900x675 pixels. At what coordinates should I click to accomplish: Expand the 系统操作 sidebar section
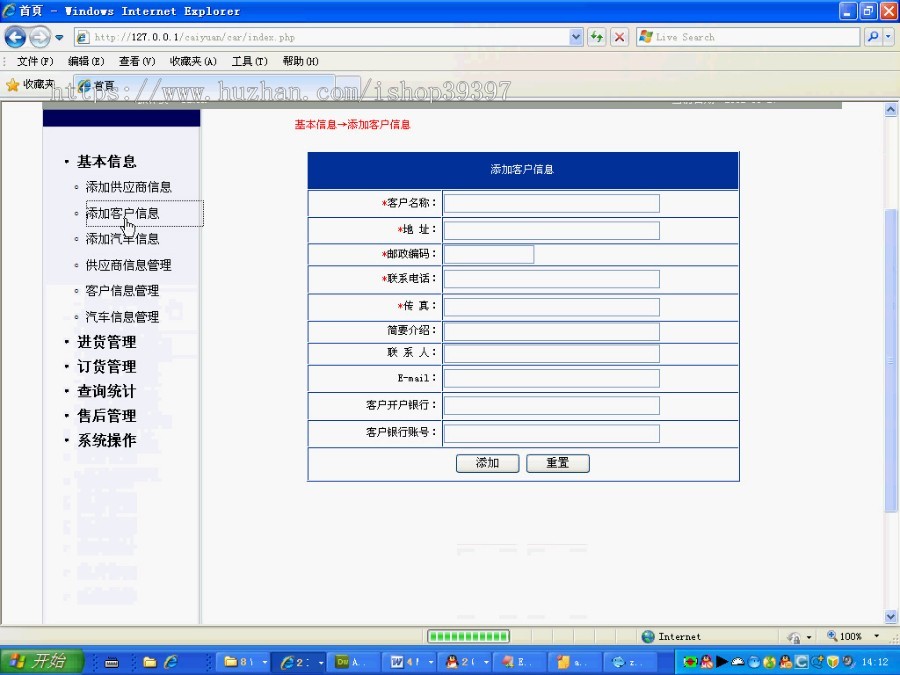tap(107, 441)
